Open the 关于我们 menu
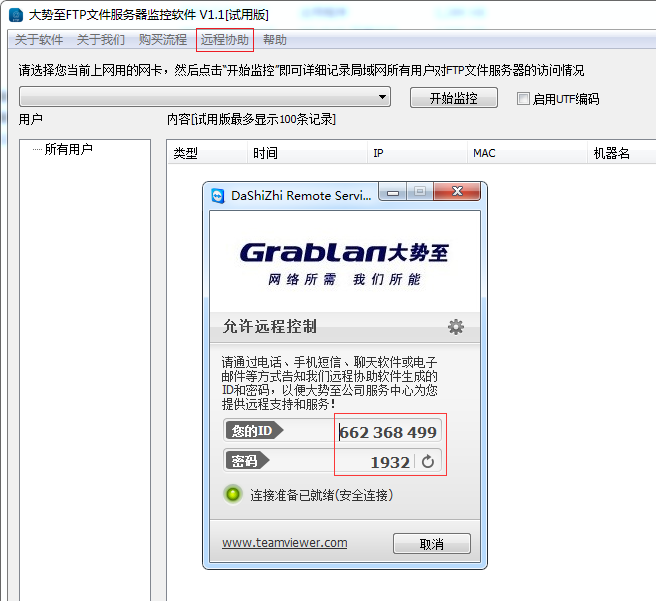656x601 pixels. click(101, 40)
